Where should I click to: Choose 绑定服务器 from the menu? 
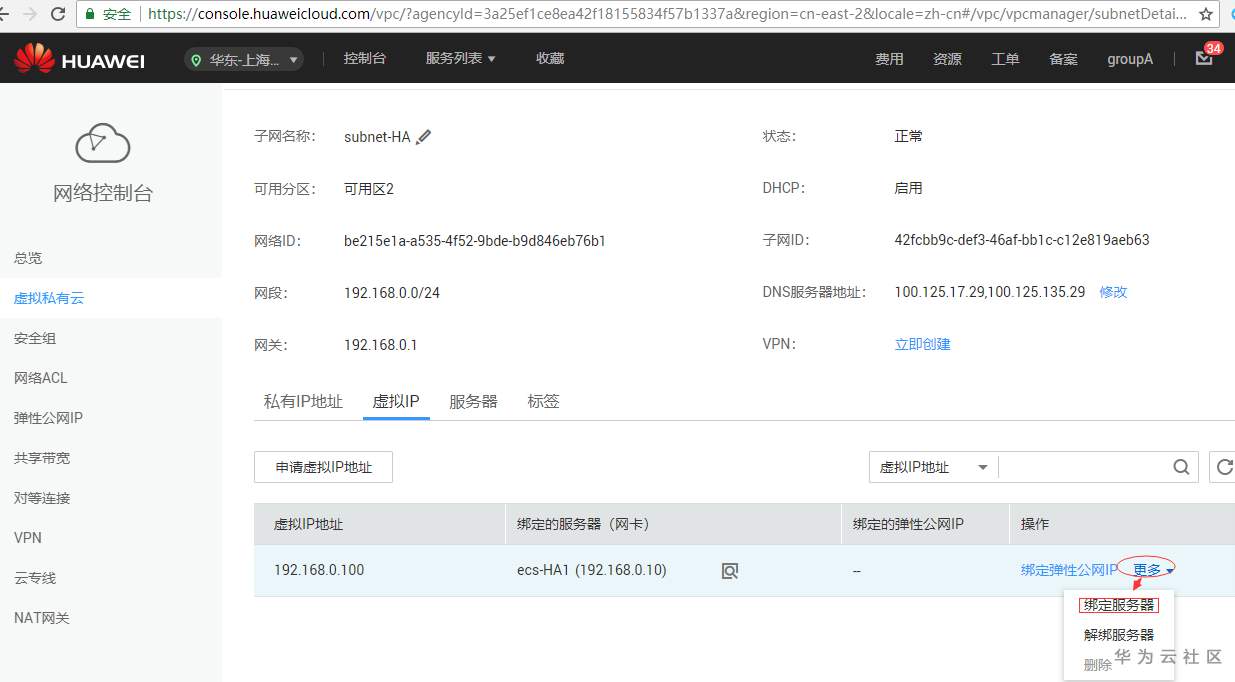point(1119,605)
